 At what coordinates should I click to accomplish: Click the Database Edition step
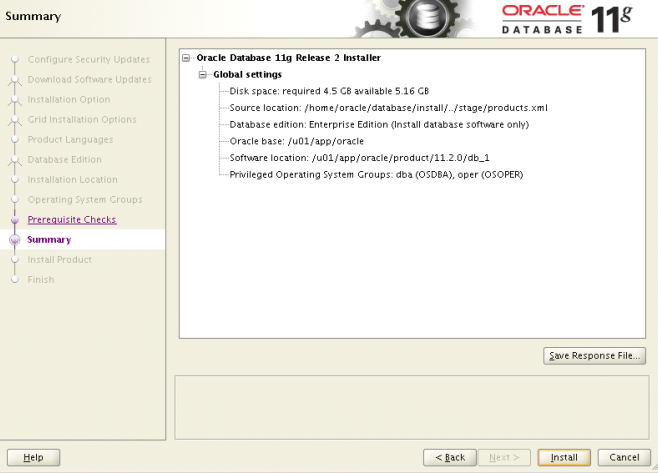65,159
